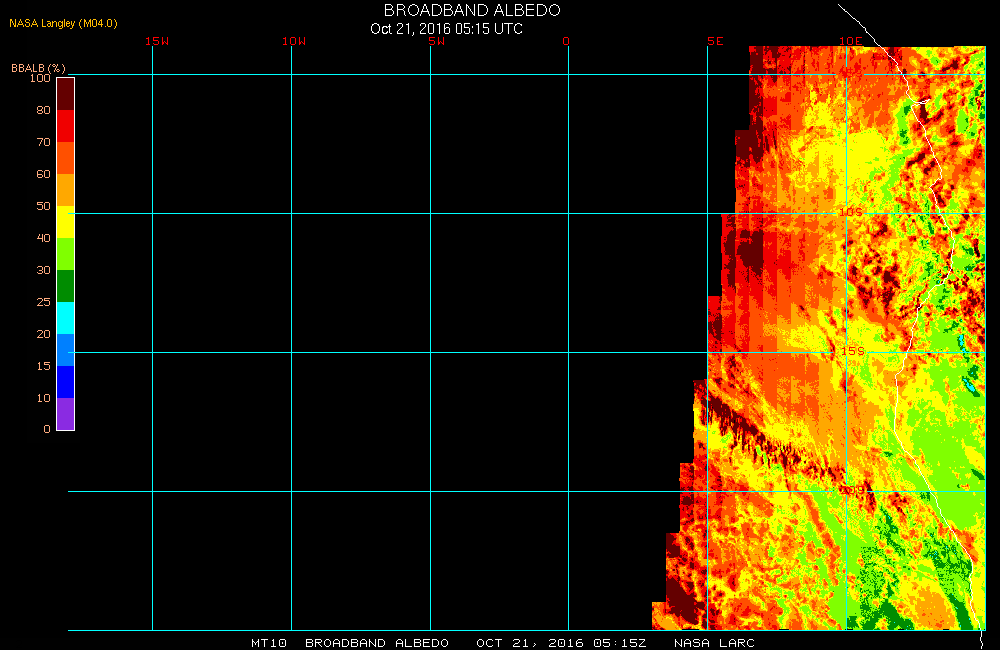Screen dimensions: 1000x650
Task: Click the dark green 25–30% legend swatch
Action: [x=65, y=286]
